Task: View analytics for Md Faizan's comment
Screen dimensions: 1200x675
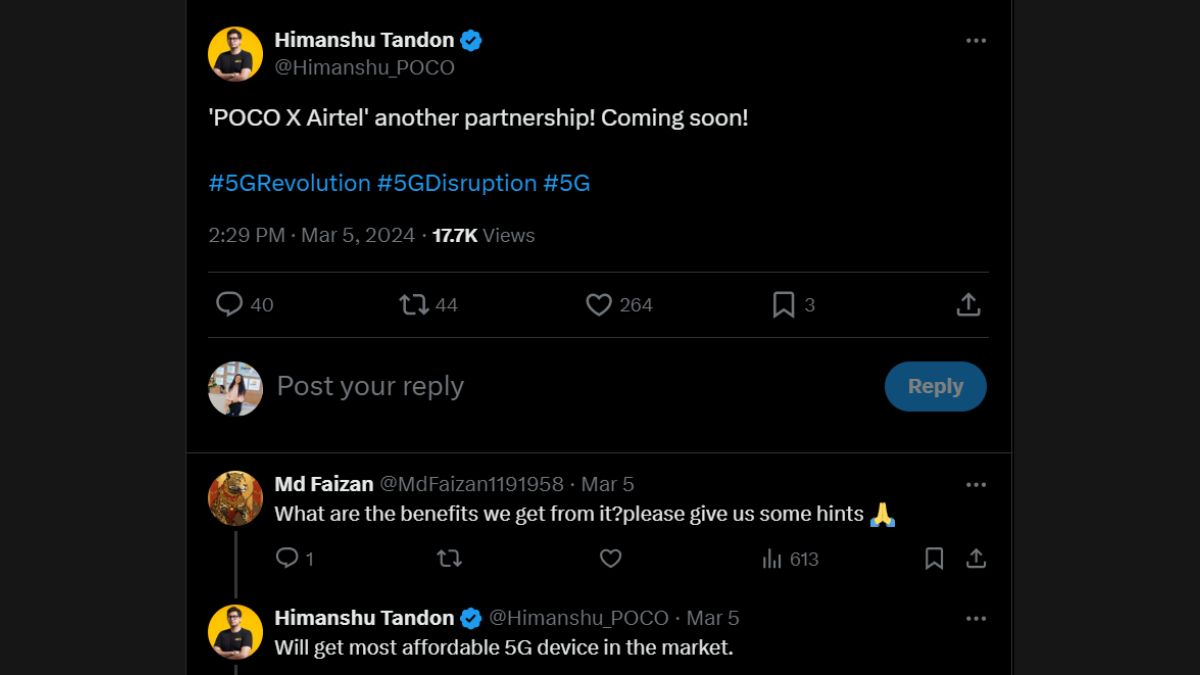Action: click(x=772, y=558)
